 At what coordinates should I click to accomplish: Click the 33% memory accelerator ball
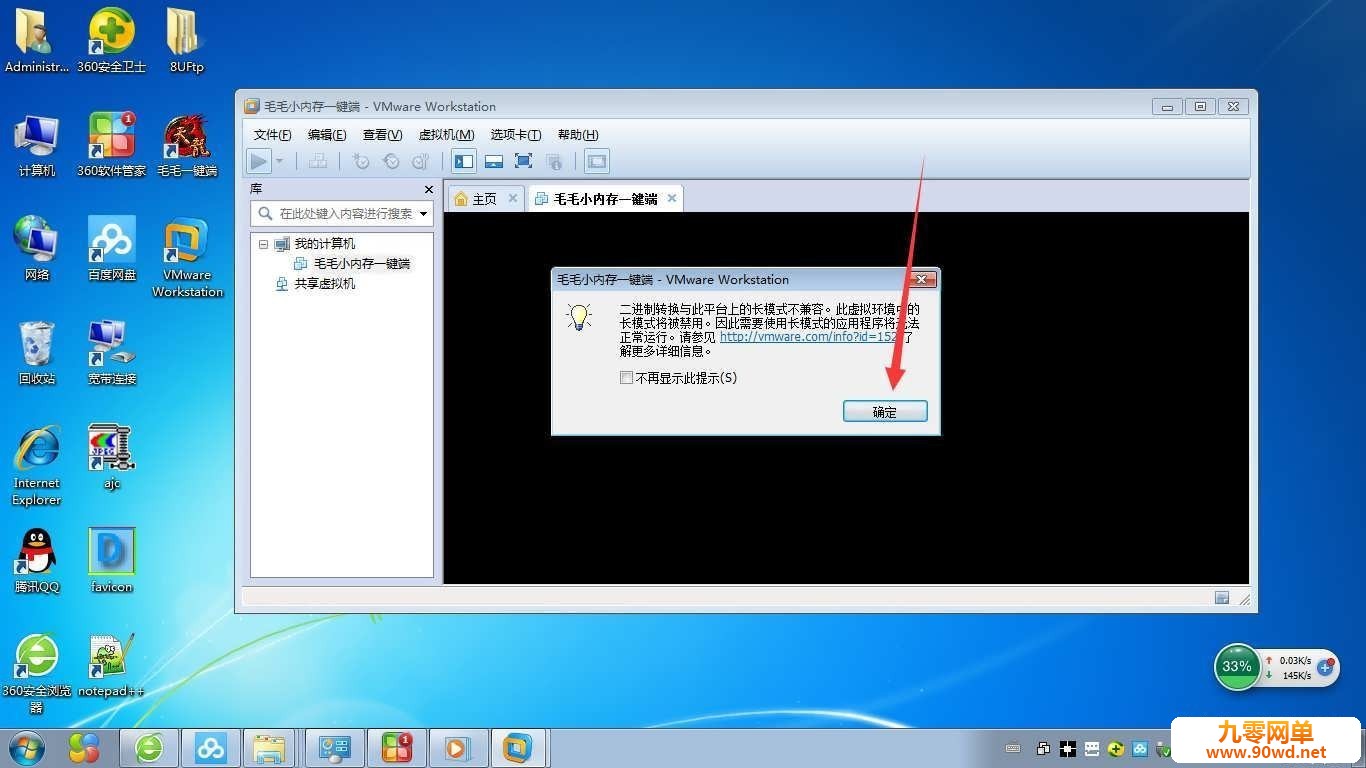click(1237, 666)
